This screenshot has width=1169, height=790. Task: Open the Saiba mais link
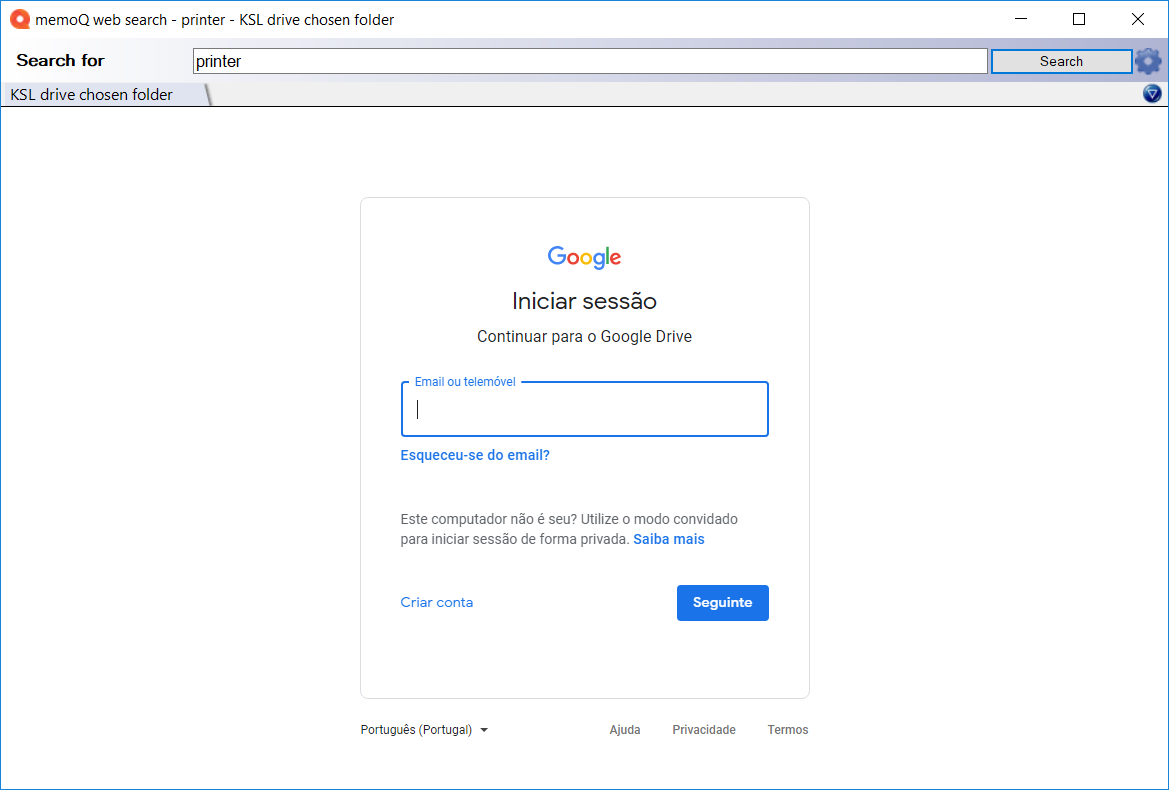tap(669, 539)
